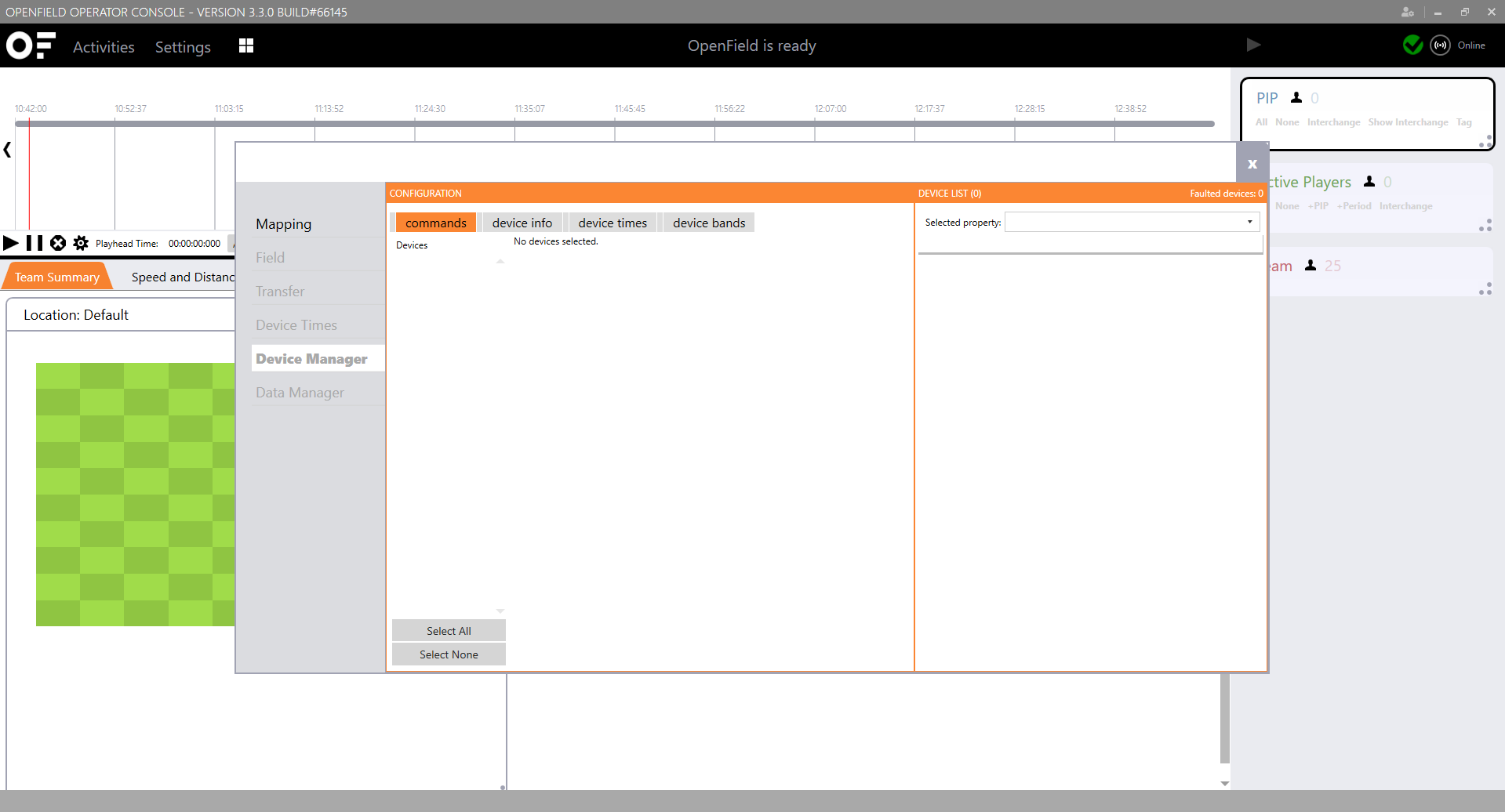The width and height of the screenshot is (1505, 812).
Task: Click Tag option in PIP panel
Action: [x=1464, y=122]
